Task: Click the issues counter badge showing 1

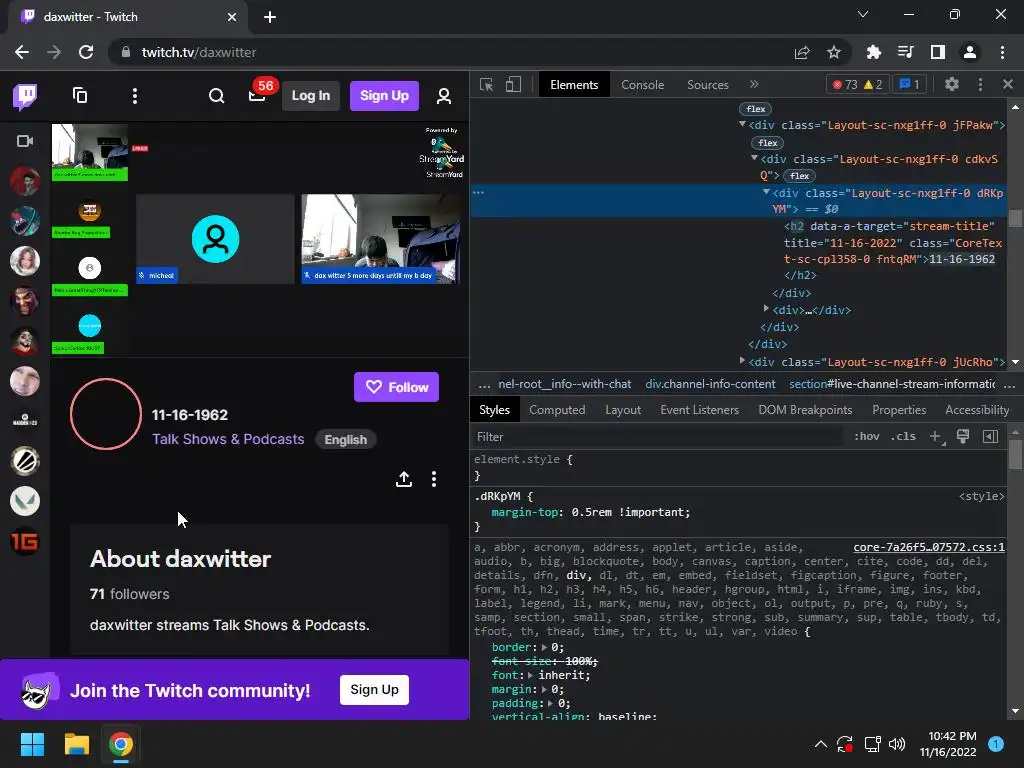Action: pos(909,84)
